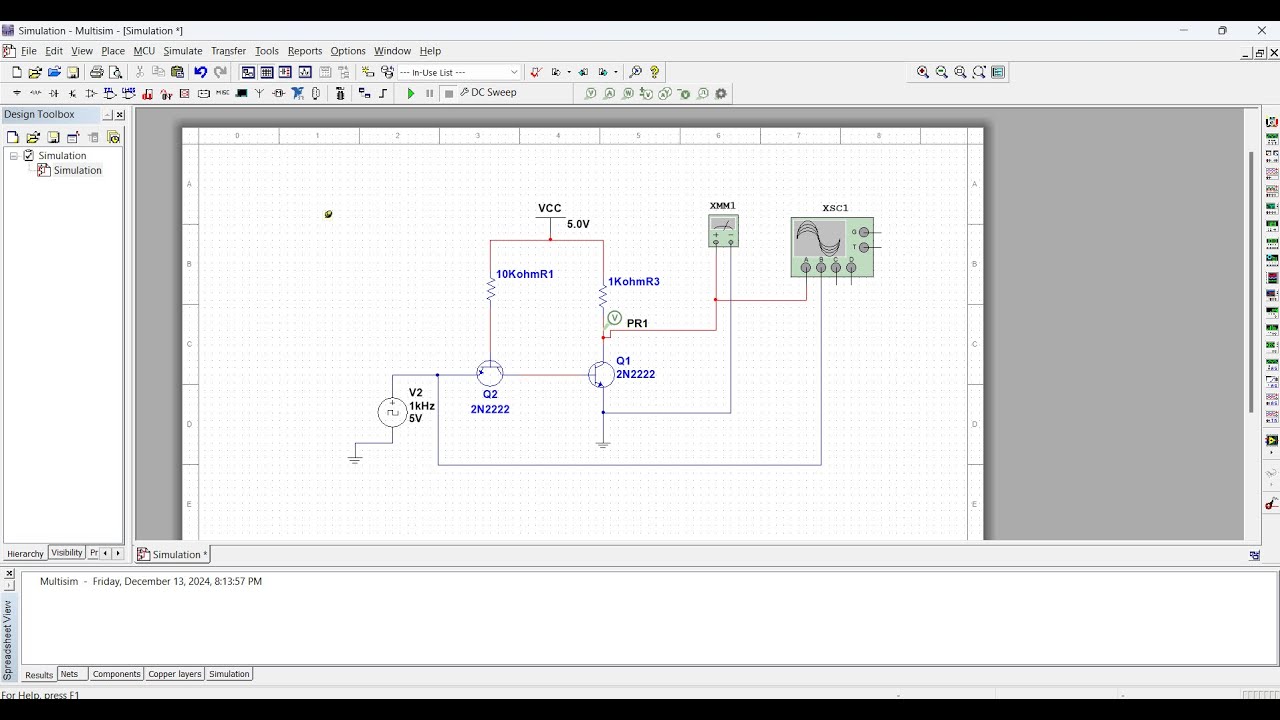Click the PR1 voltage probe
This screenshot has width=1280, height=720.
coord(615,319)
